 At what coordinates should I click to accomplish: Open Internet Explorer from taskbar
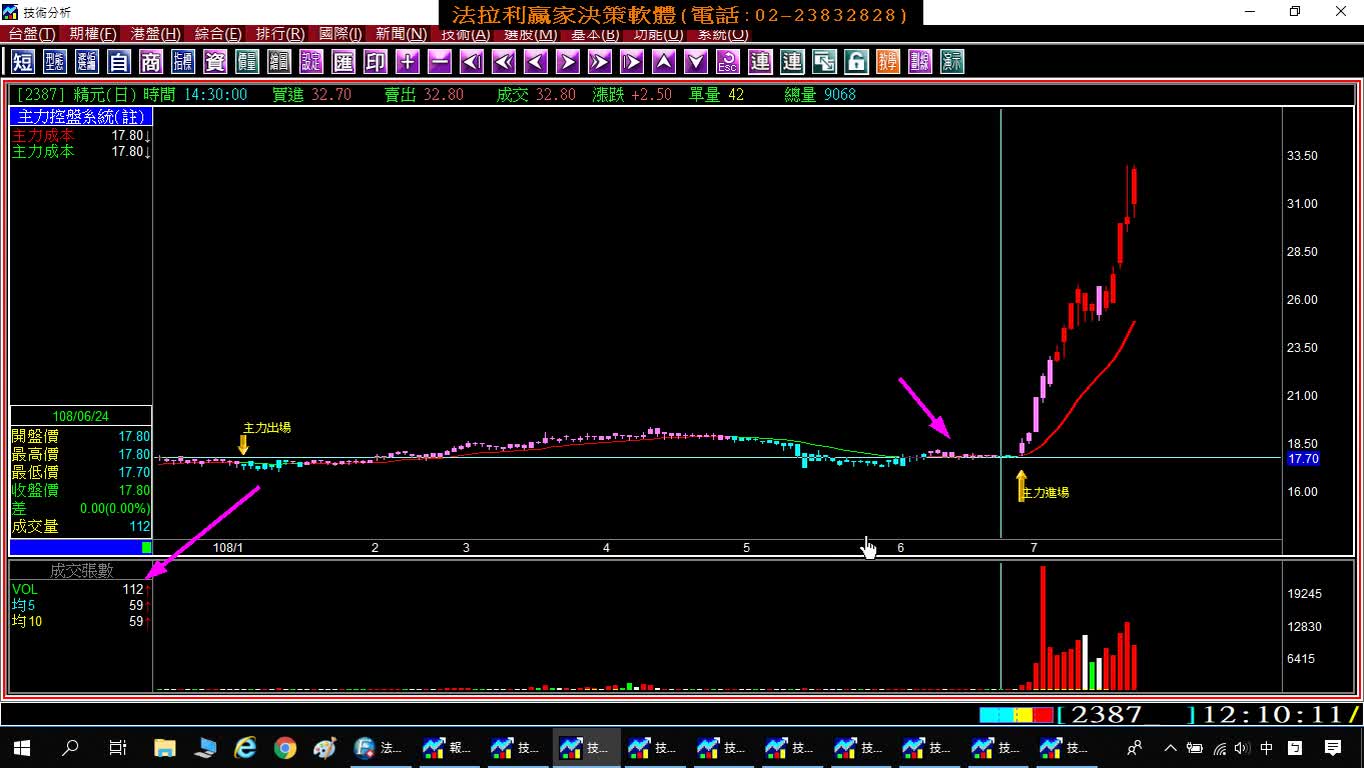(x=245, y=747)
